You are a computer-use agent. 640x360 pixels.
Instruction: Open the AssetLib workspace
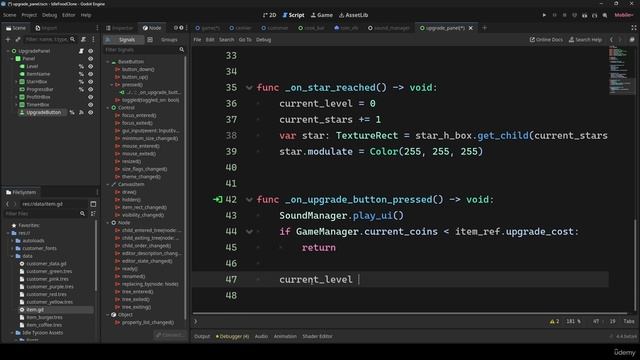coord(353,15)
